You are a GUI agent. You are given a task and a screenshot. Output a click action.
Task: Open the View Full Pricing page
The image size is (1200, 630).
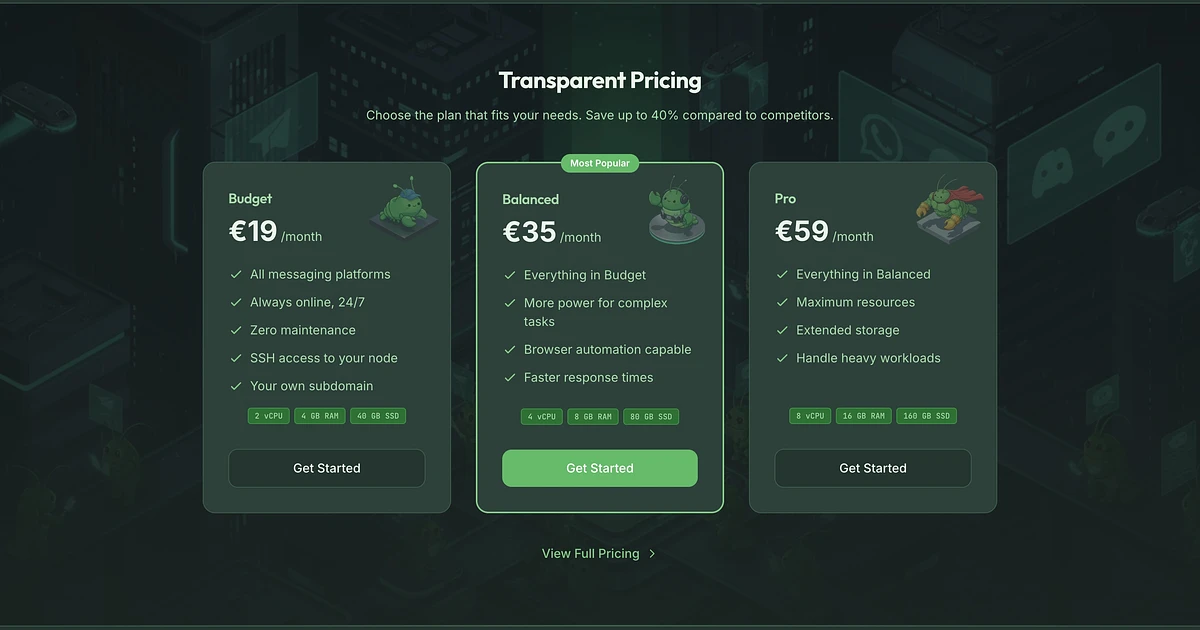(590, 553)
